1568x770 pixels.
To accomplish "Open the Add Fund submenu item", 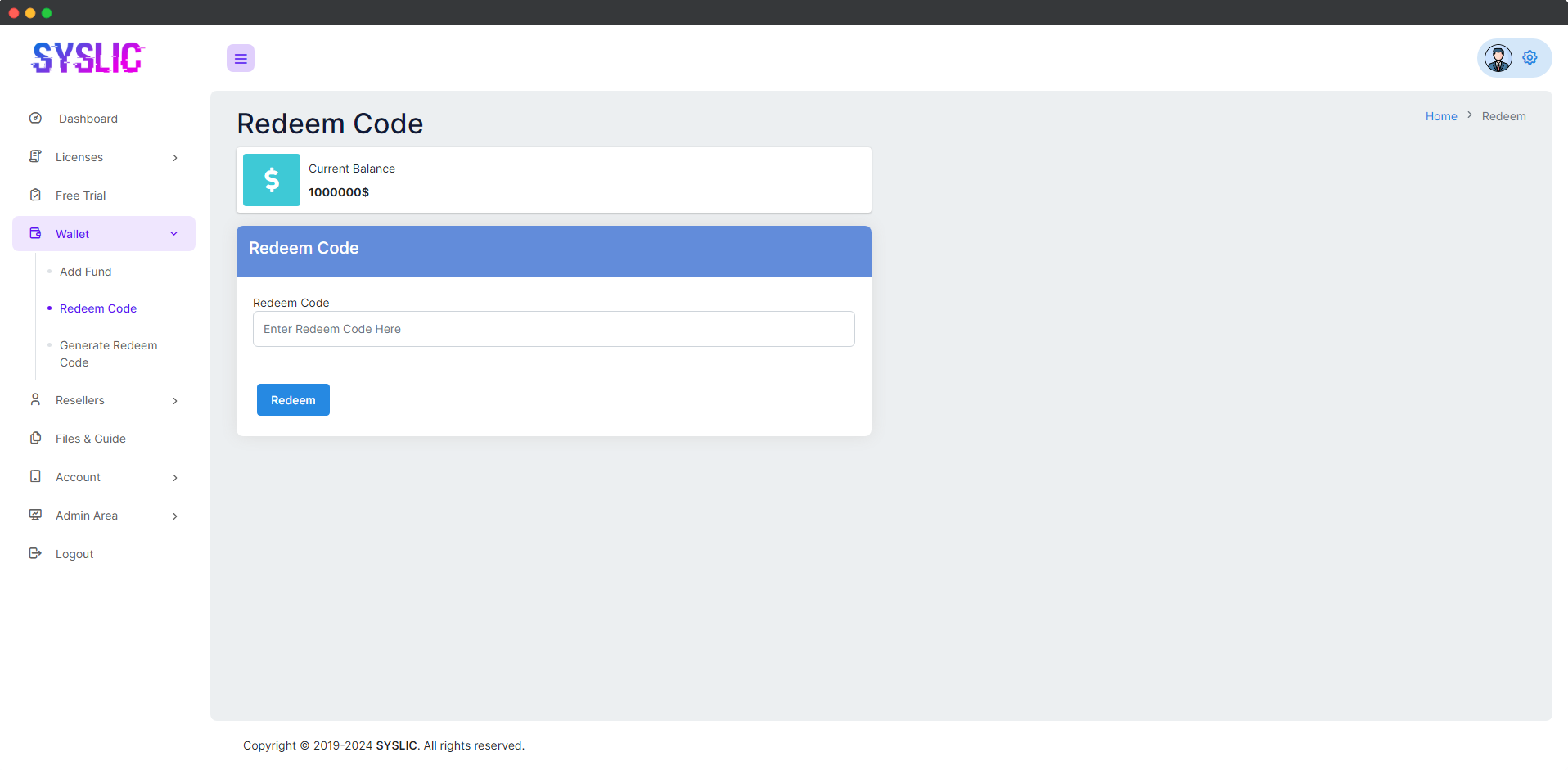I will click(85, 272).
